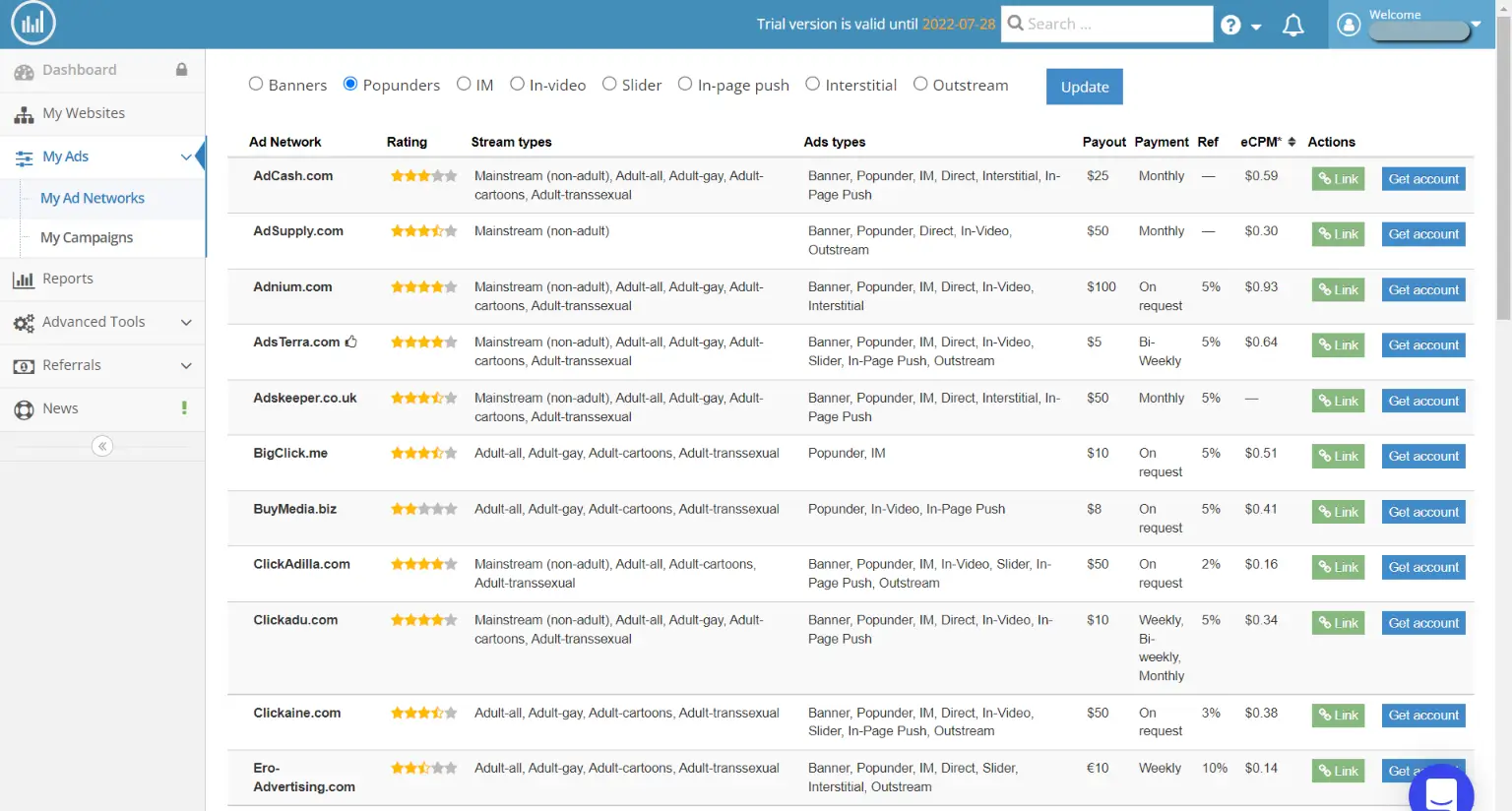Screen dimensions: 1512x811
Task: Click the My Ads sliders icon
Action: (x=24, y=157)
